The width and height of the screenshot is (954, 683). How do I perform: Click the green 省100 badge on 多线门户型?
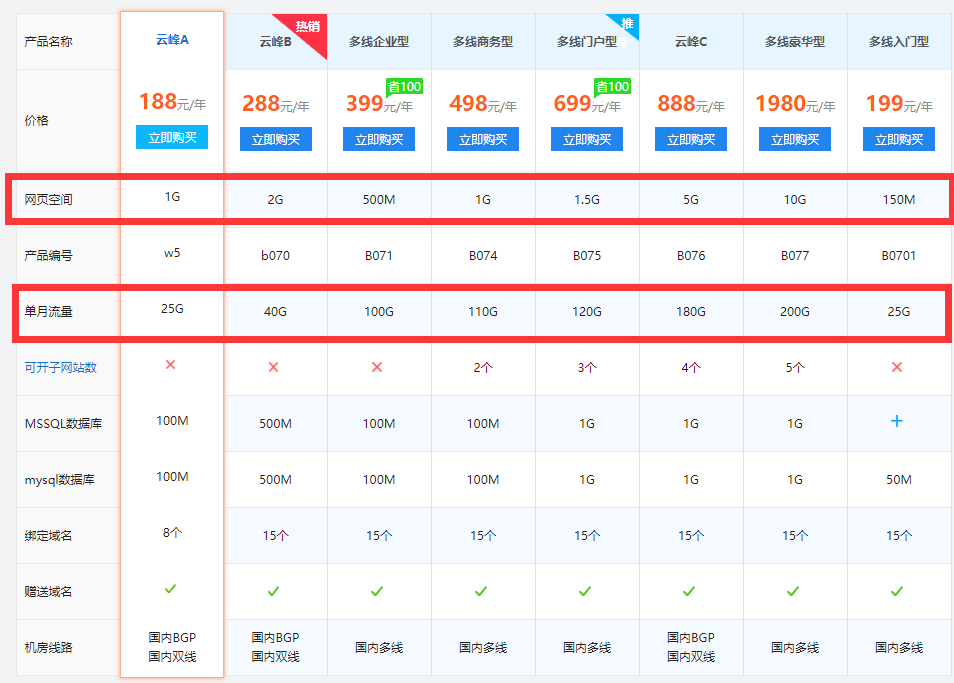612,87
